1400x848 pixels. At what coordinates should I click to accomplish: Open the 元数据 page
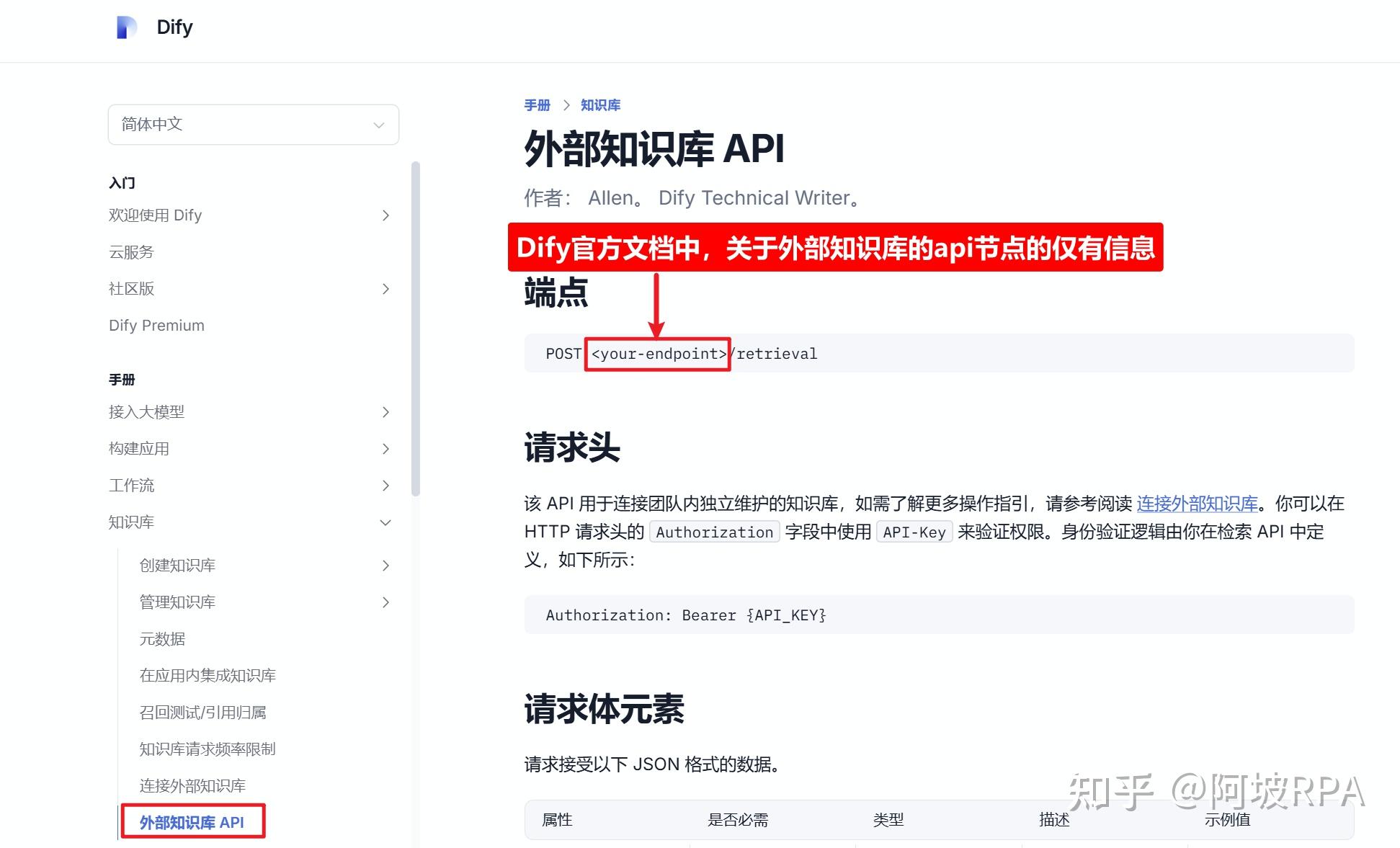pyautogui.click(x=162, y=638)
